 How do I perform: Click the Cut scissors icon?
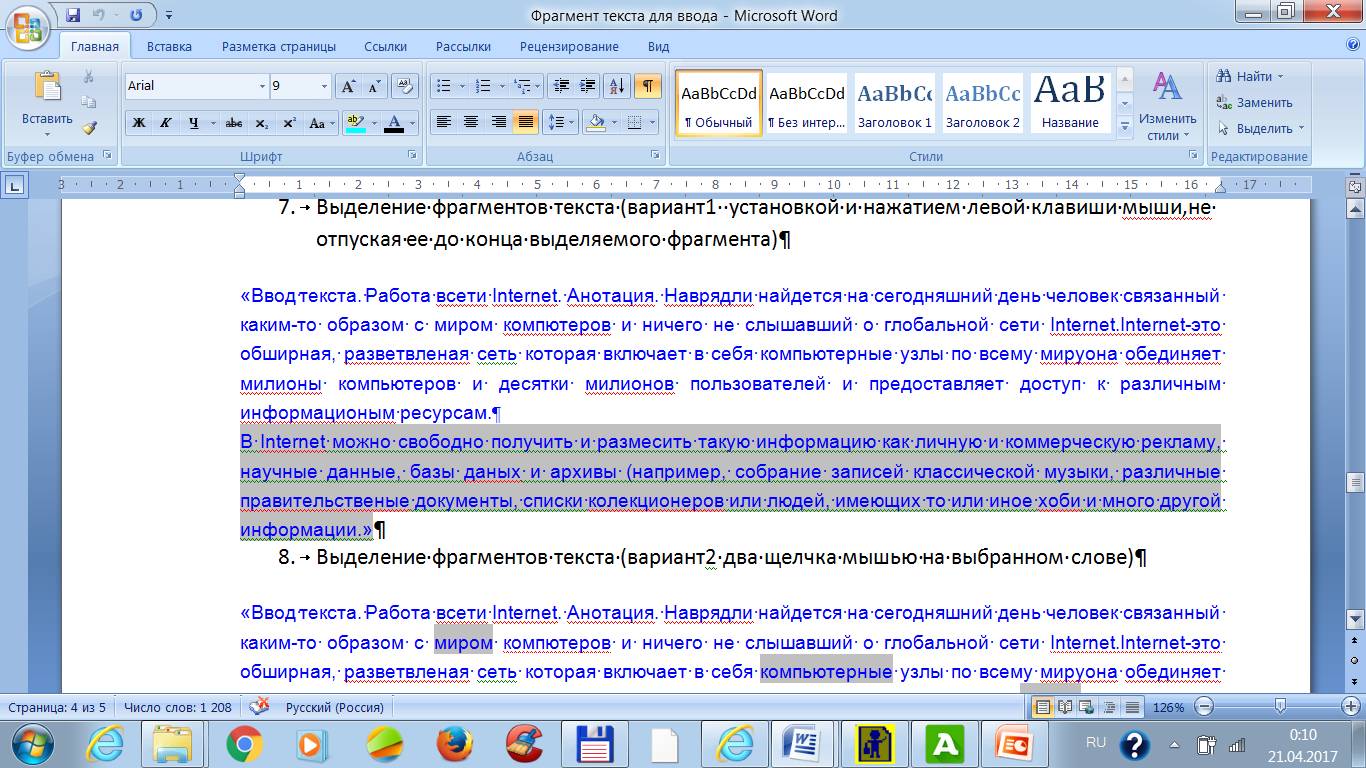(x=89, y=77)
